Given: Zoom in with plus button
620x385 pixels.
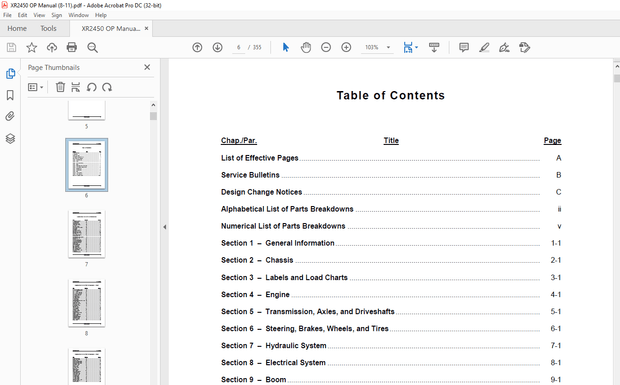Looking at the screenshot, I should (346, 47).
